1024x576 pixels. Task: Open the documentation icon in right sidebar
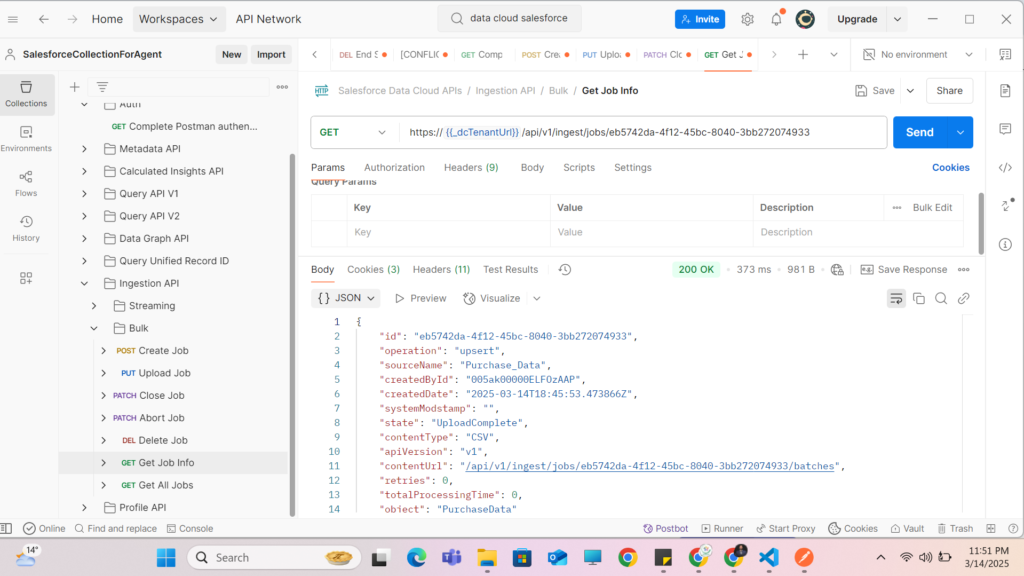pyautogui.click(x=1005, y=91)
